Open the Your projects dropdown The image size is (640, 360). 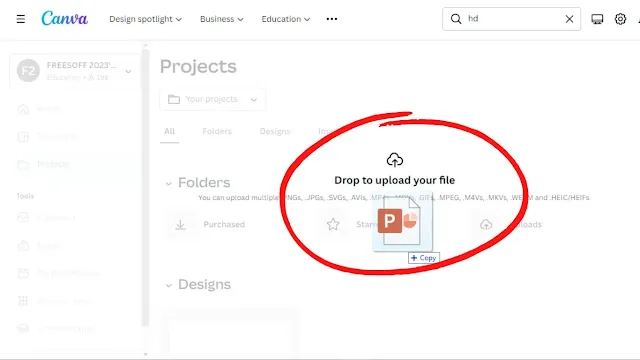tap(213, 99)
